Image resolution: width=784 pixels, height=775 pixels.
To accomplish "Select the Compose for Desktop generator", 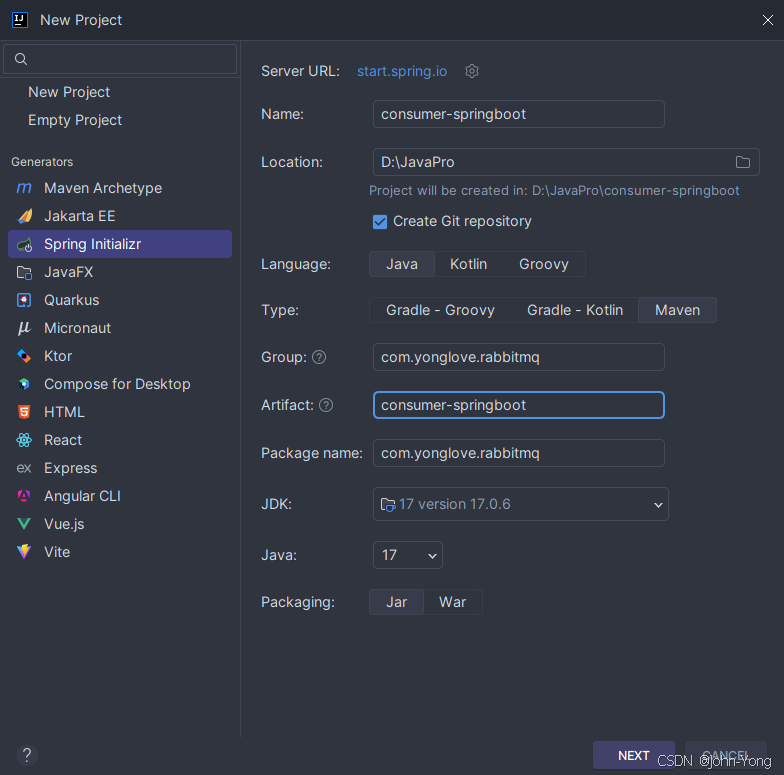I will tap(120, 384).
